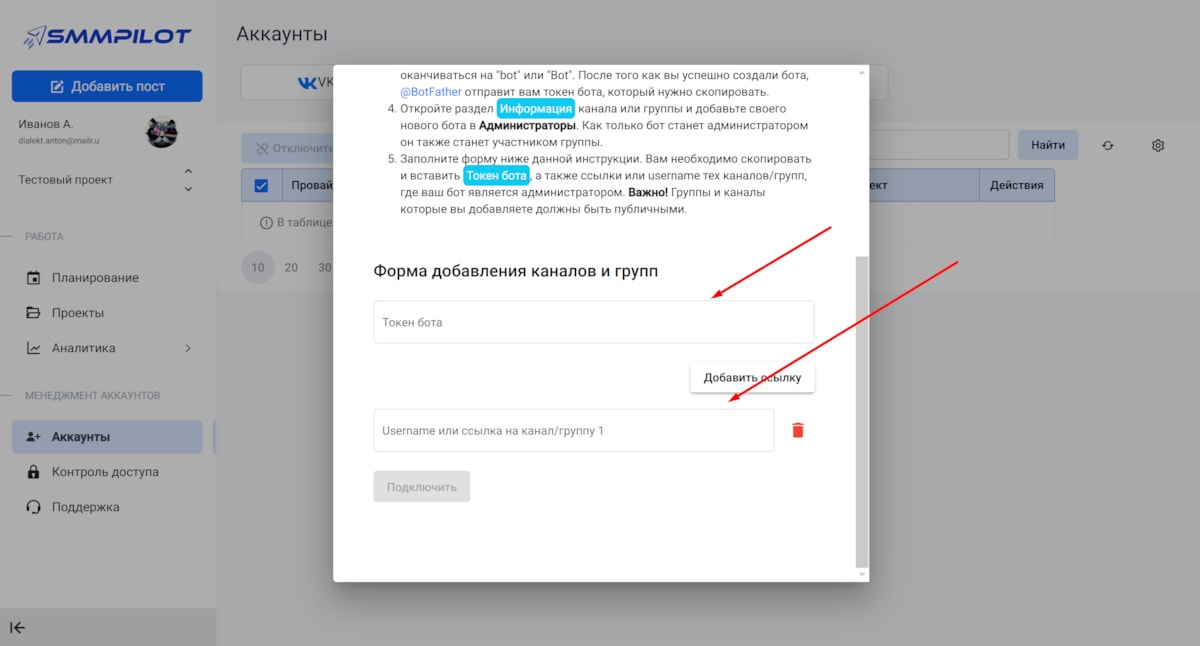Image resolution: width=1200 pixels, height=646 pixels.
Task: Collapse the sidebar with arrow icon
Action: (x=18, y=628)
